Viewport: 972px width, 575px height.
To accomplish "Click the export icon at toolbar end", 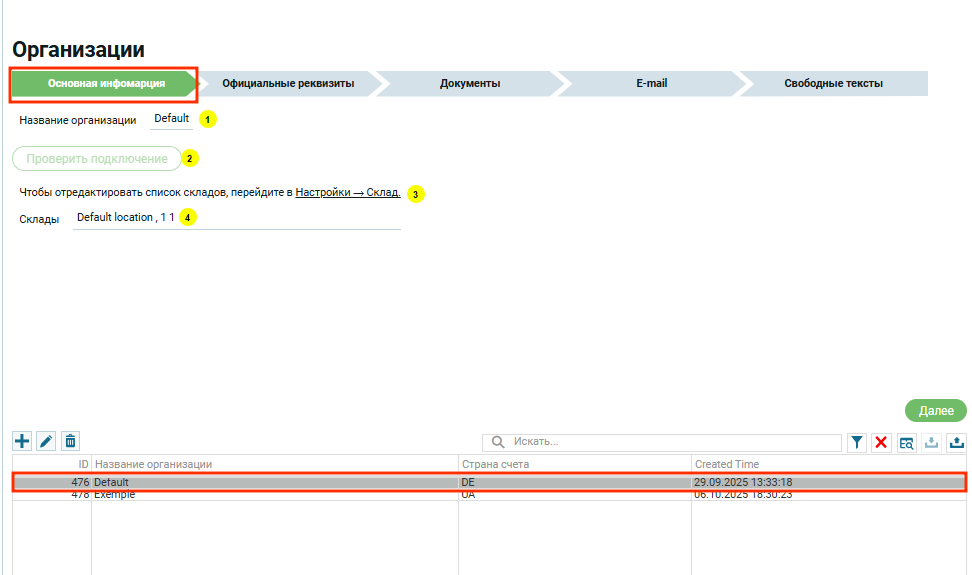I will pyautogui.click(x=956, y=443).
